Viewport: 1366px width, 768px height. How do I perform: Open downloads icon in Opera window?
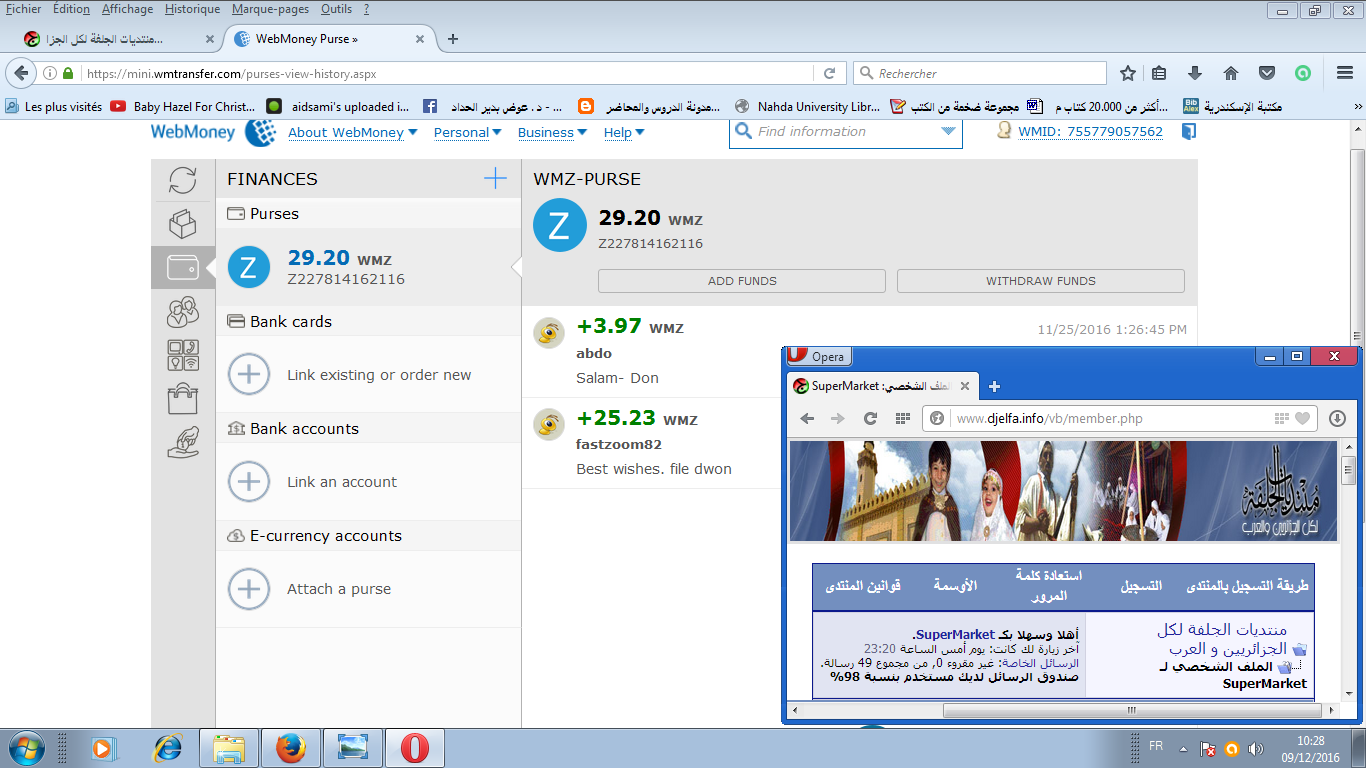tap(1337, 419)
